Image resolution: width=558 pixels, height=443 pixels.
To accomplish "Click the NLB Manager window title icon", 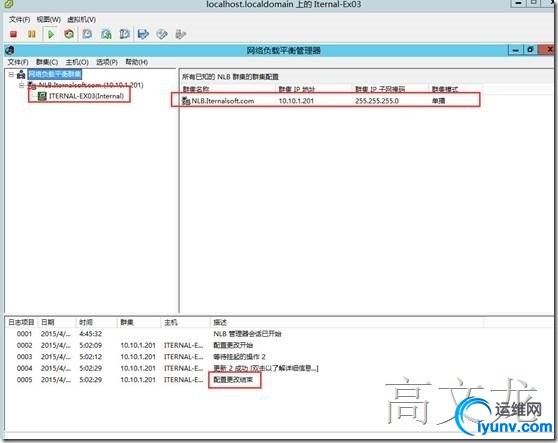I will pyautogui.click(x=10, y=50).
